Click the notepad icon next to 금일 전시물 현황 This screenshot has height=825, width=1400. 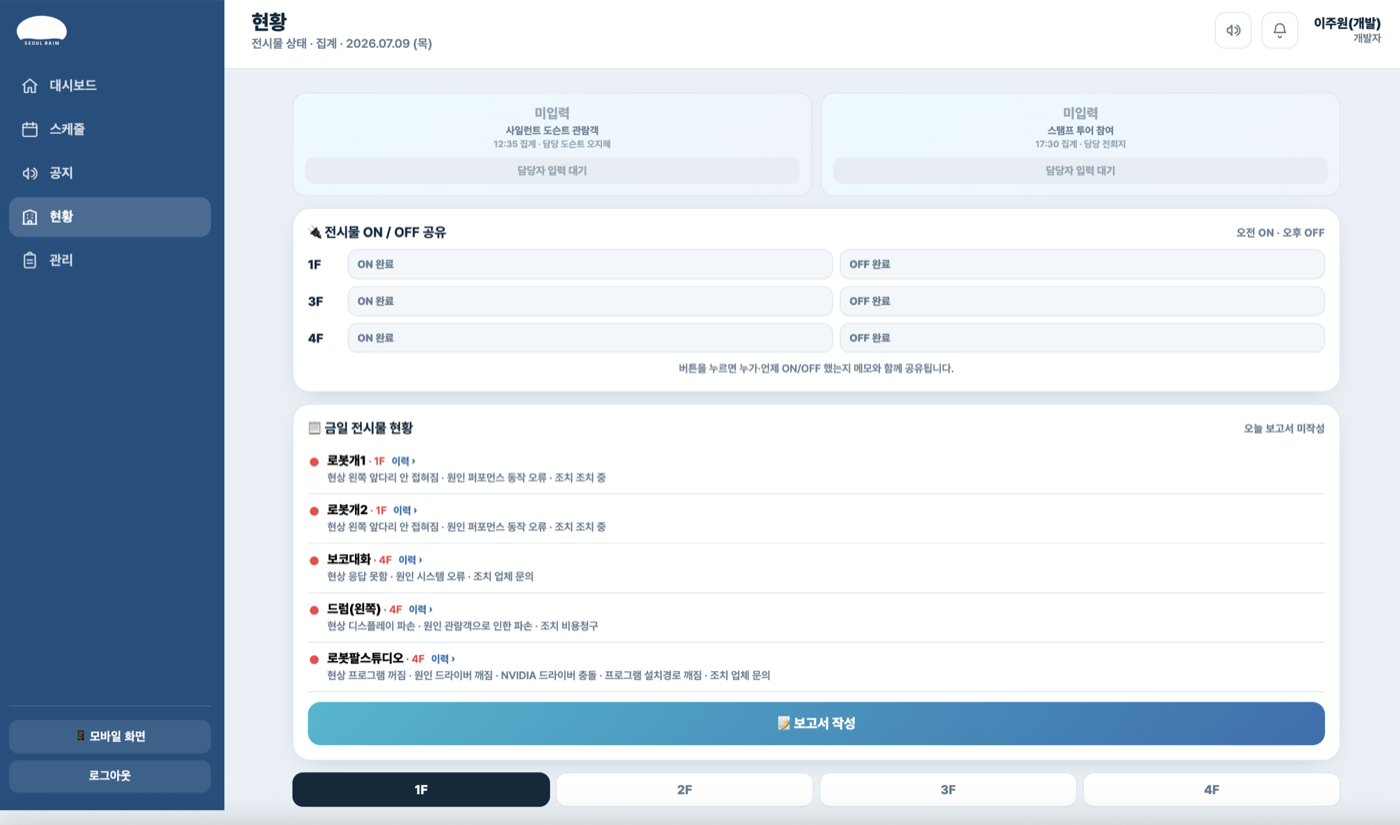coord(315,428)
